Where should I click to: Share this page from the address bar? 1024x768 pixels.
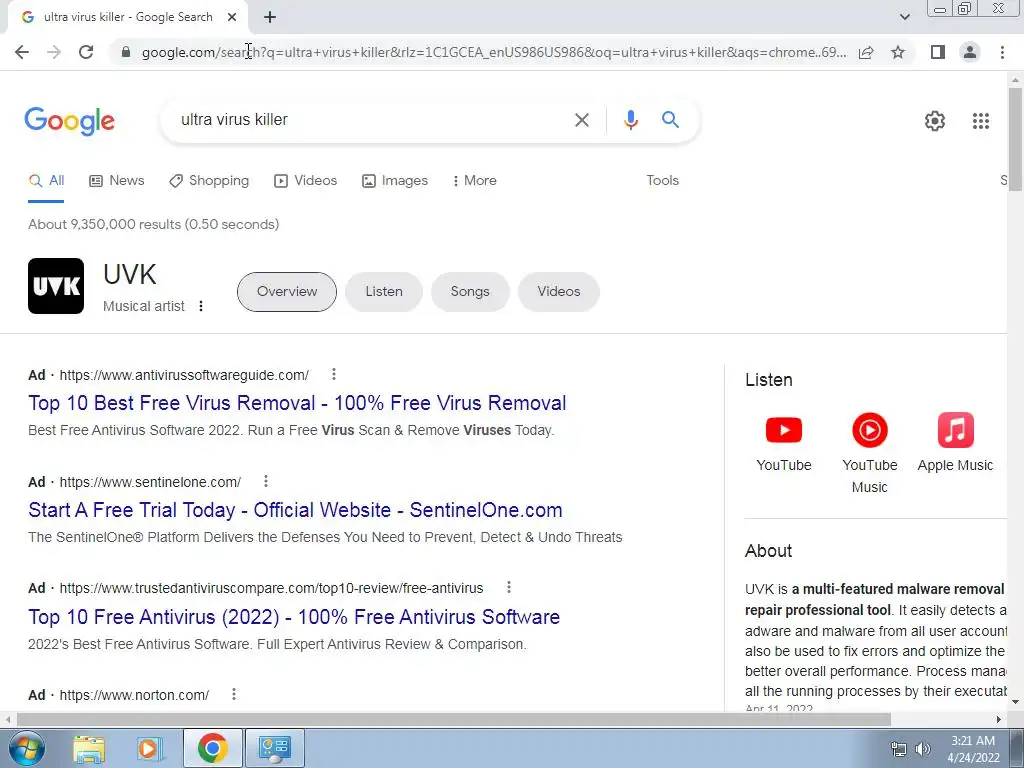pos(866,52)
